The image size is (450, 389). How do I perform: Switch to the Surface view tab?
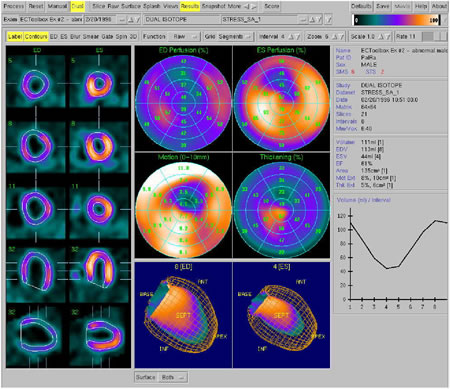(131, 6)
